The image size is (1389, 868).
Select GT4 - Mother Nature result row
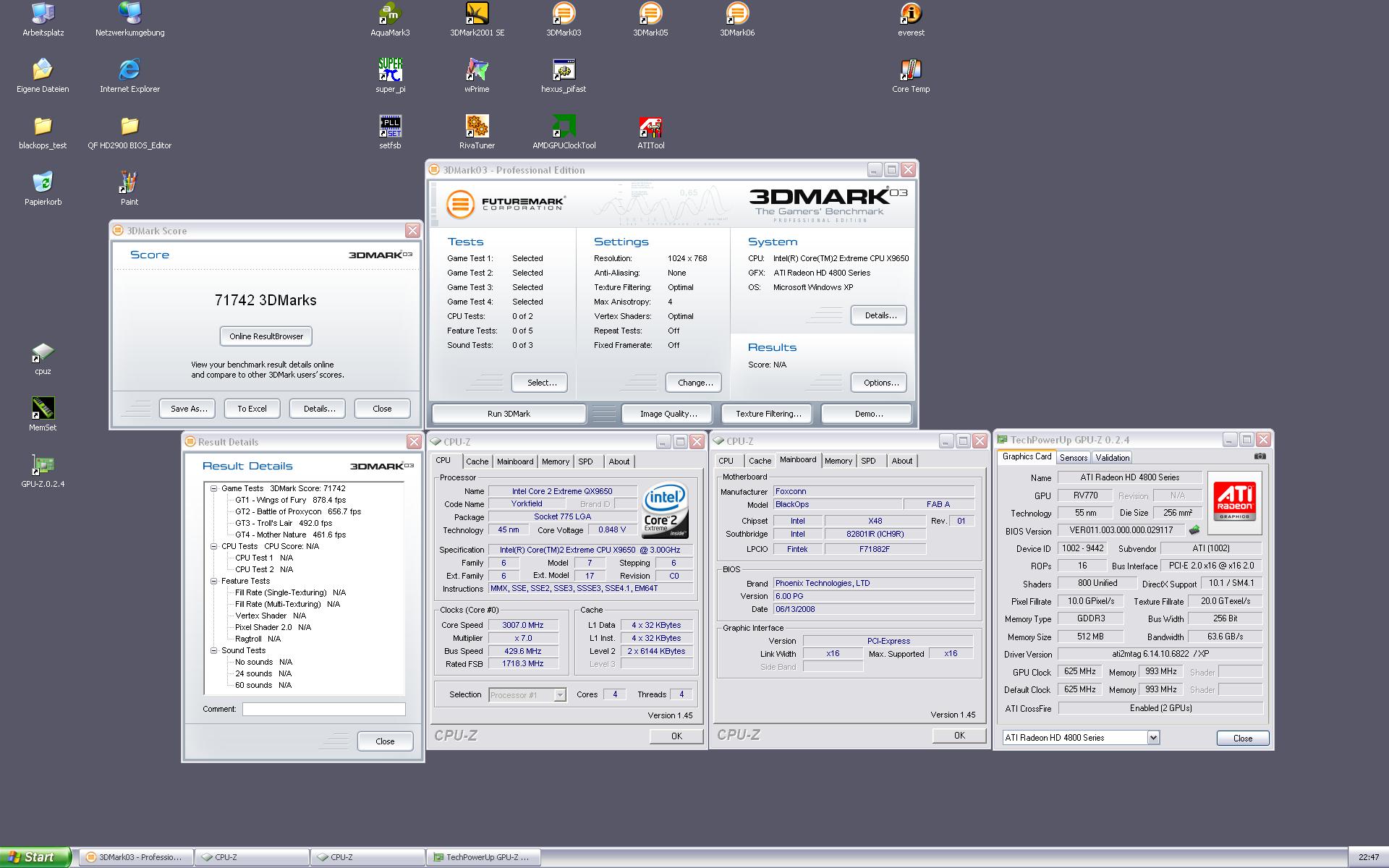point(290,535)
